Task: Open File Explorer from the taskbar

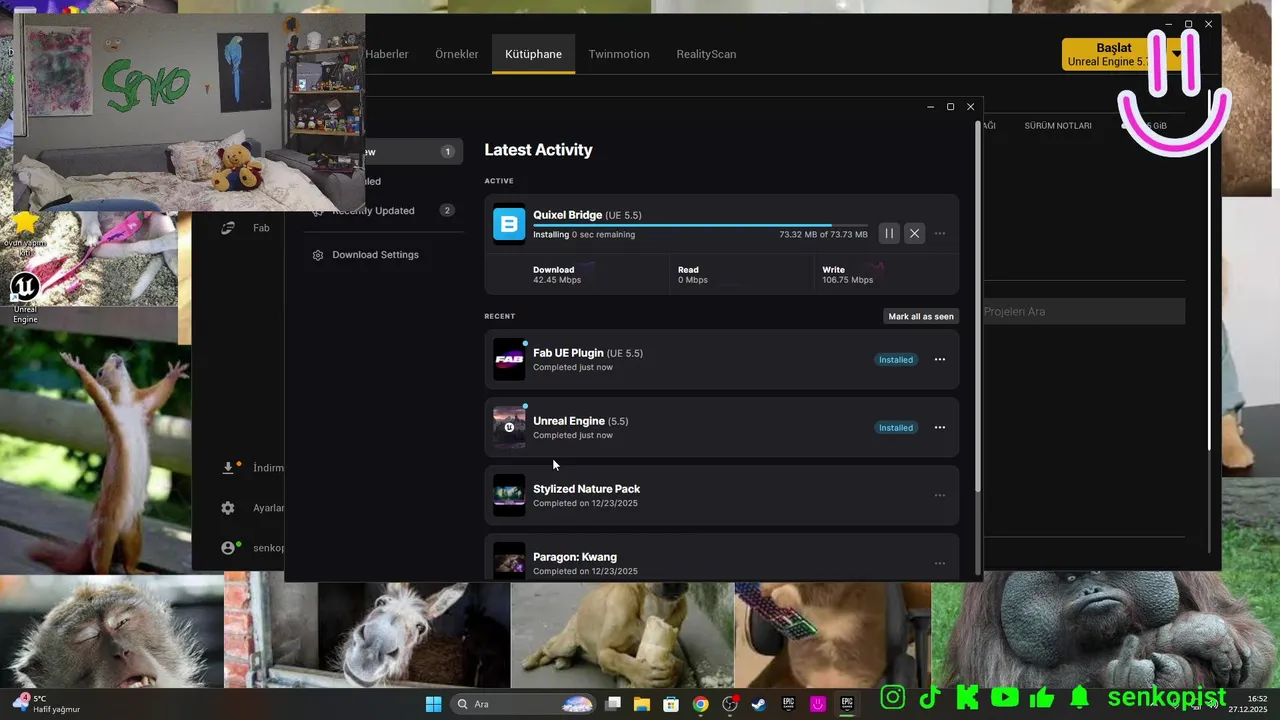Action: pyautogui.click(x=642, y=704)
